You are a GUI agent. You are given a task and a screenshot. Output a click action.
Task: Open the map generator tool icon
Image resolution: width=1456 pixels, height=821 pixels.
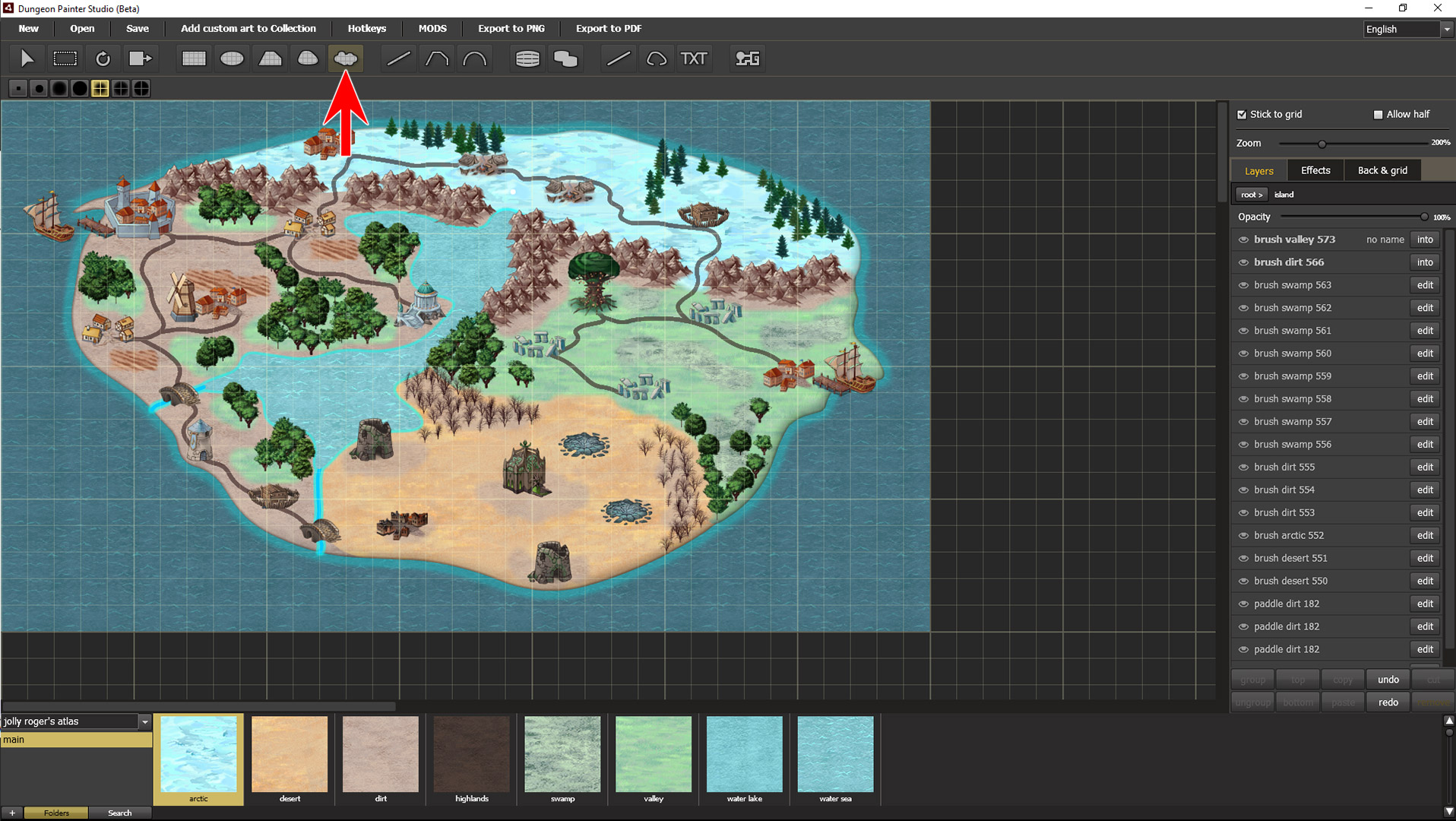(748, 59)
